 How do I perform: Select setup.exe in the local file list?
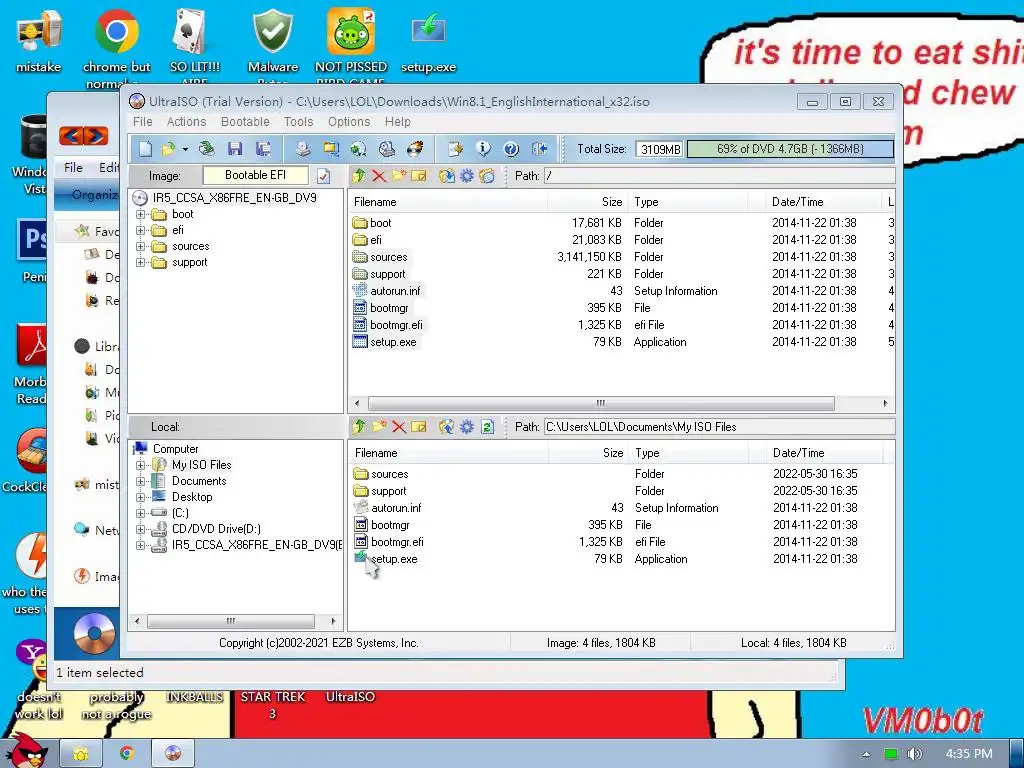coord(394,559)
